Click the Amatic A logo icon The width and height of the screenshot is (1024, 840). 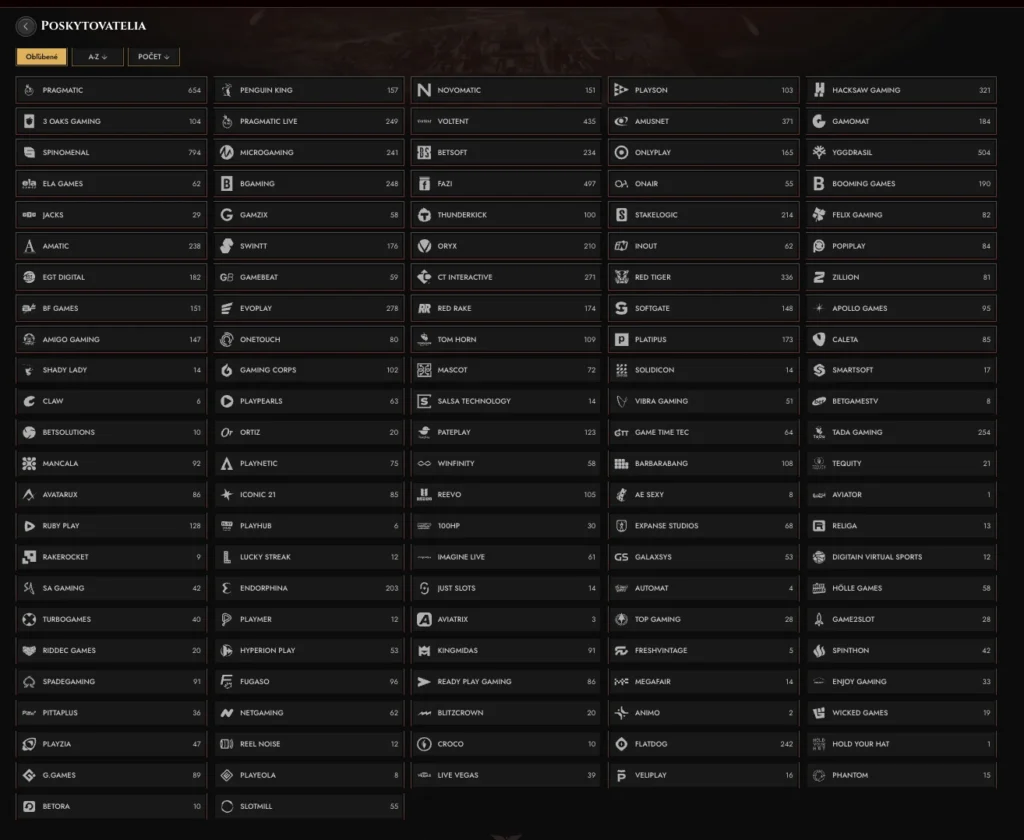29,246
